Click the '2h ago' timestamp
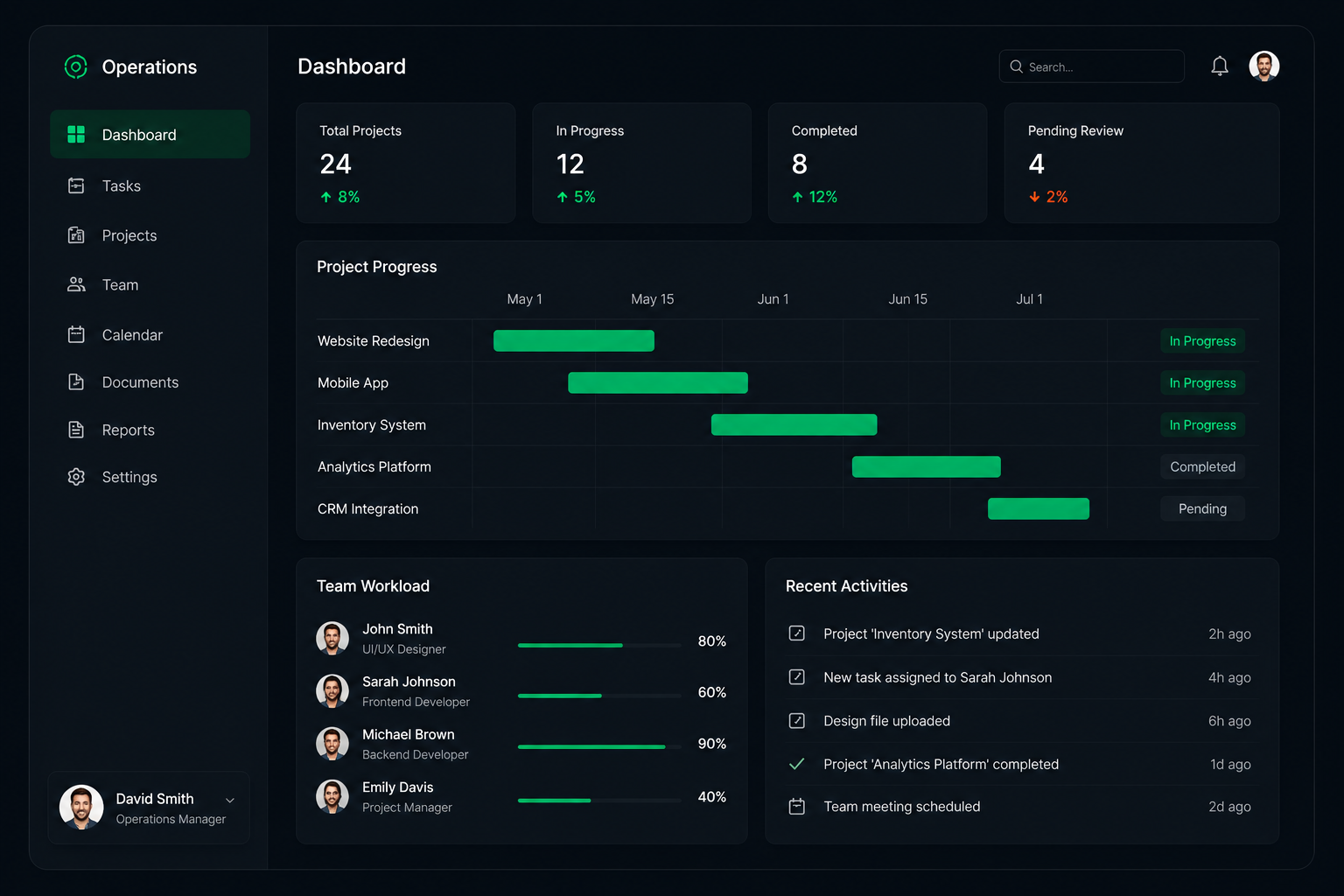 (1229, 633)
